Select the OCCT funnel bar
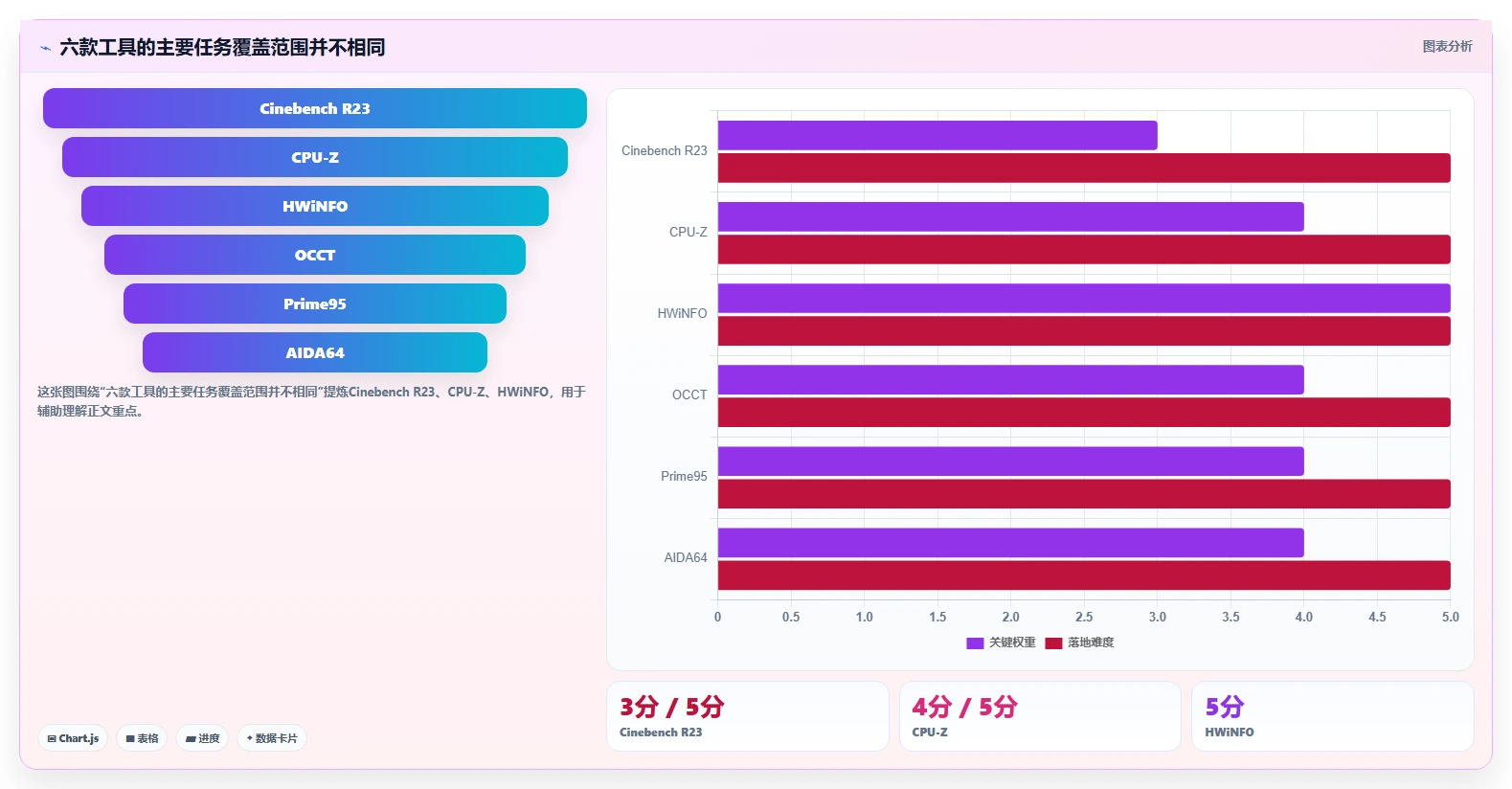The height and width of the screenshot is (789, 1512). pyautogui.click(x=315, y=255)
